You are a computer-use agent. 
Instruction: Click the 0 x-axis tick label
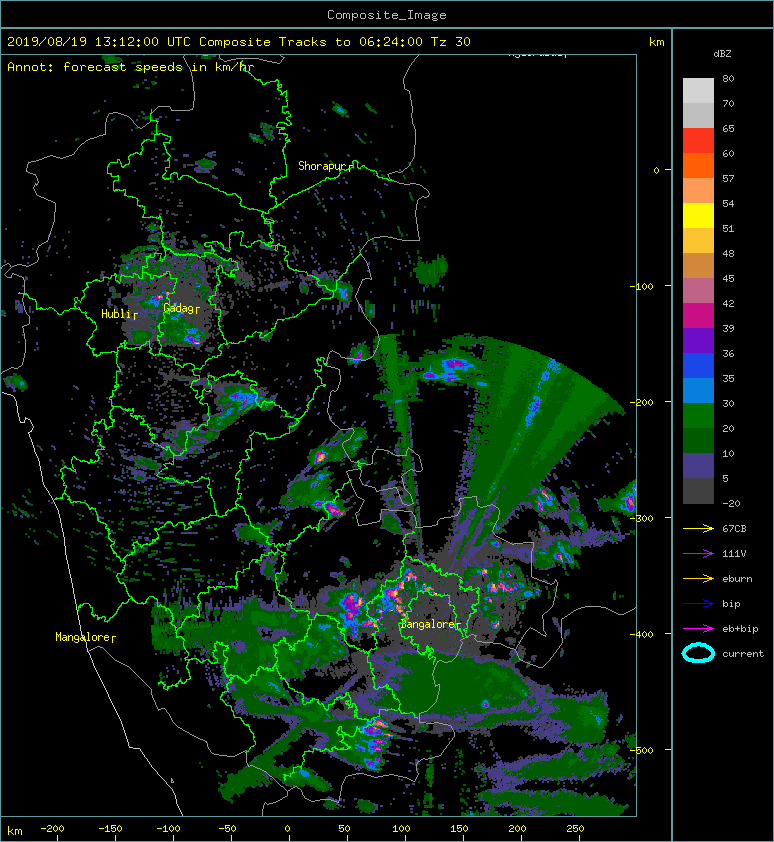tap(287, 829)
